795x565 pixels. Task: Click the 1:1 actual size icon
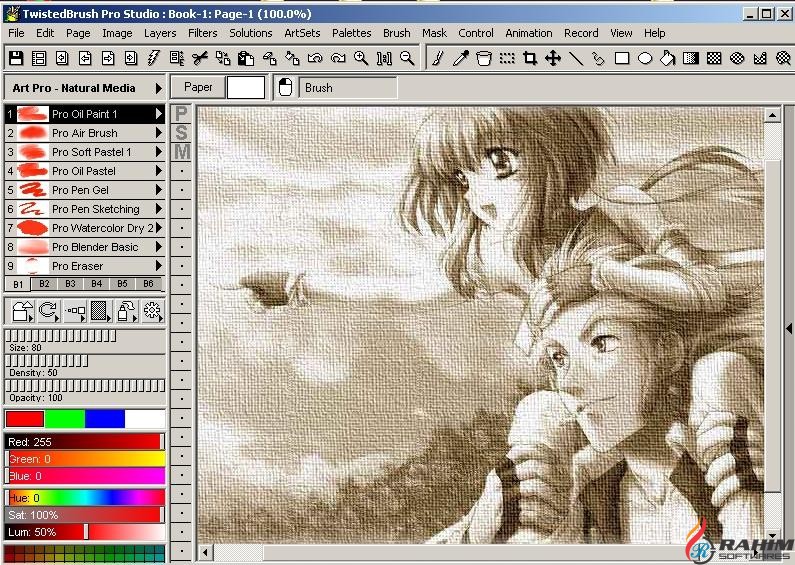[x=384, y=58]
